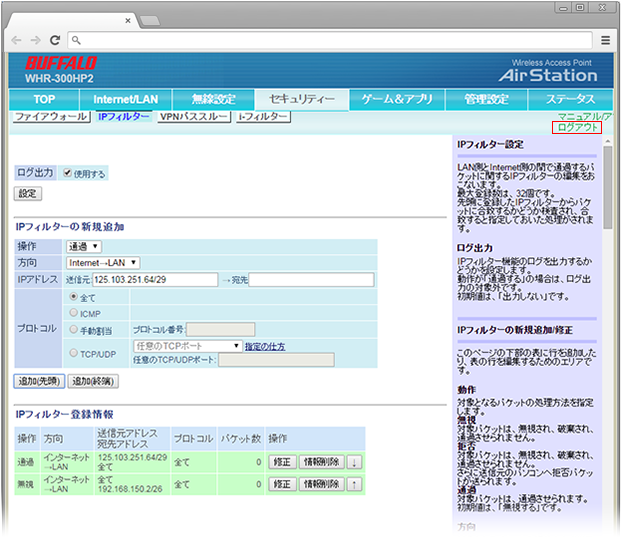The image size is (622, 551).
Task: Select the IPフィルター sub-tab
Action: tap(124, 117)
